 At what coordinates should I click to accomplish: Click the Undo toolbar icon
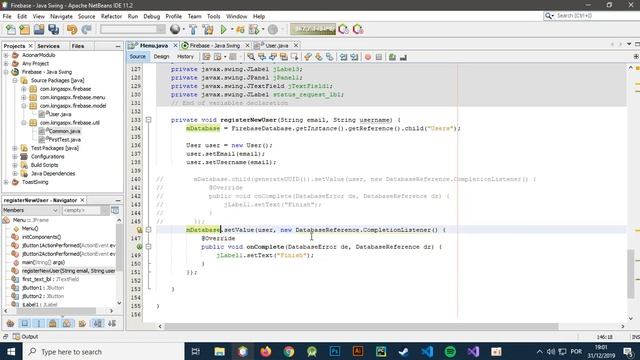point(72,29)
